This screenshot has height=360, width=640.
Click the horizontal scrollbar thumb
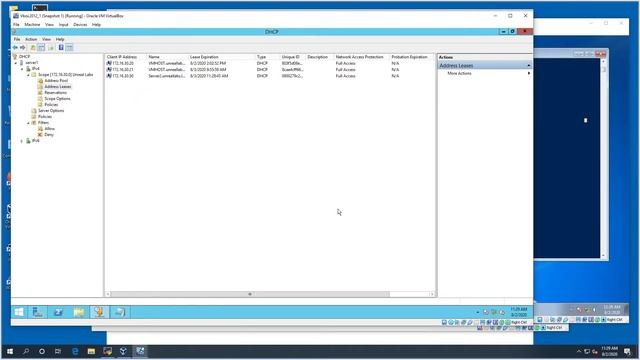pyautogui.click(x=250, y=294)
